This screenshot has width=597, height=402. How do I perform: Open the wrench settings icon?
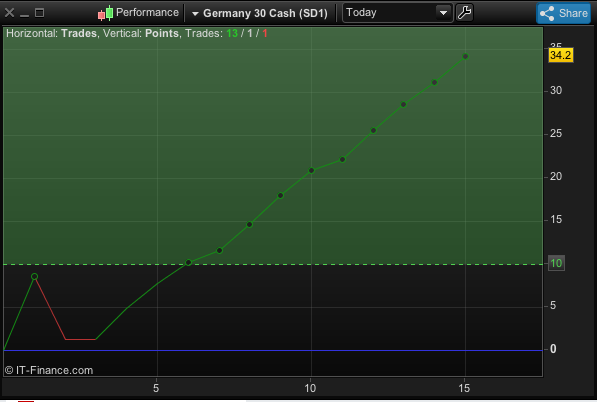[464, 13]
